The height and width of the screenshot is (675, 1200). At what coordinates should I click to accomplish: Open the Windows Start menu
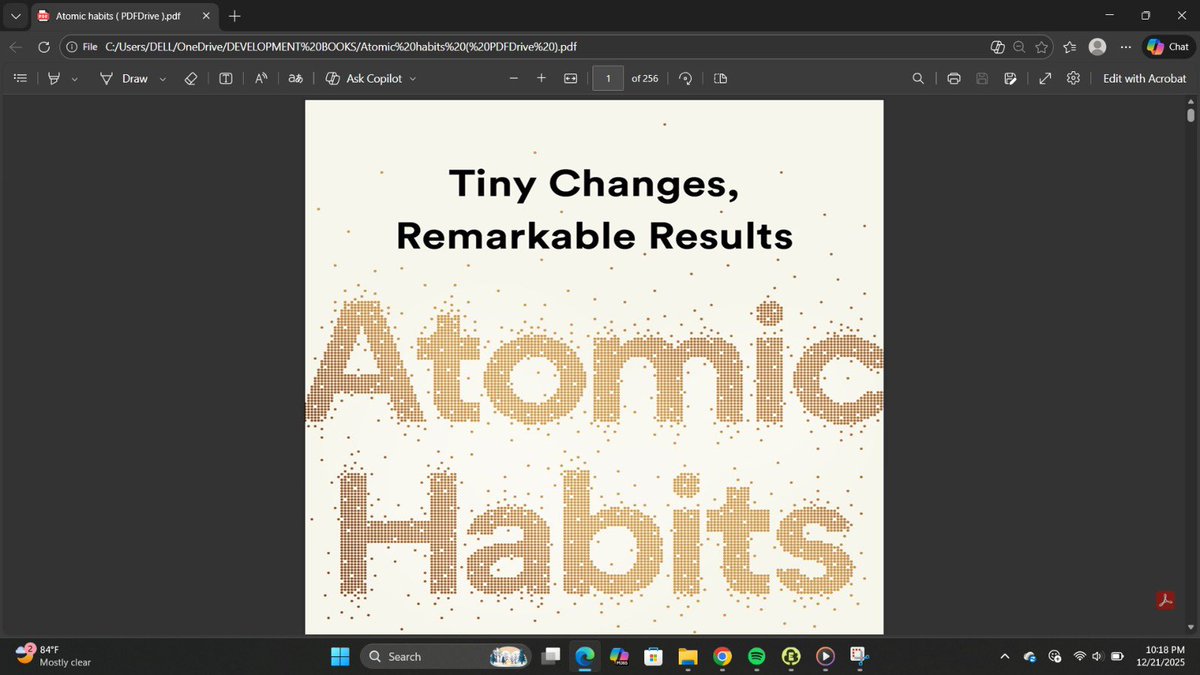340,656
